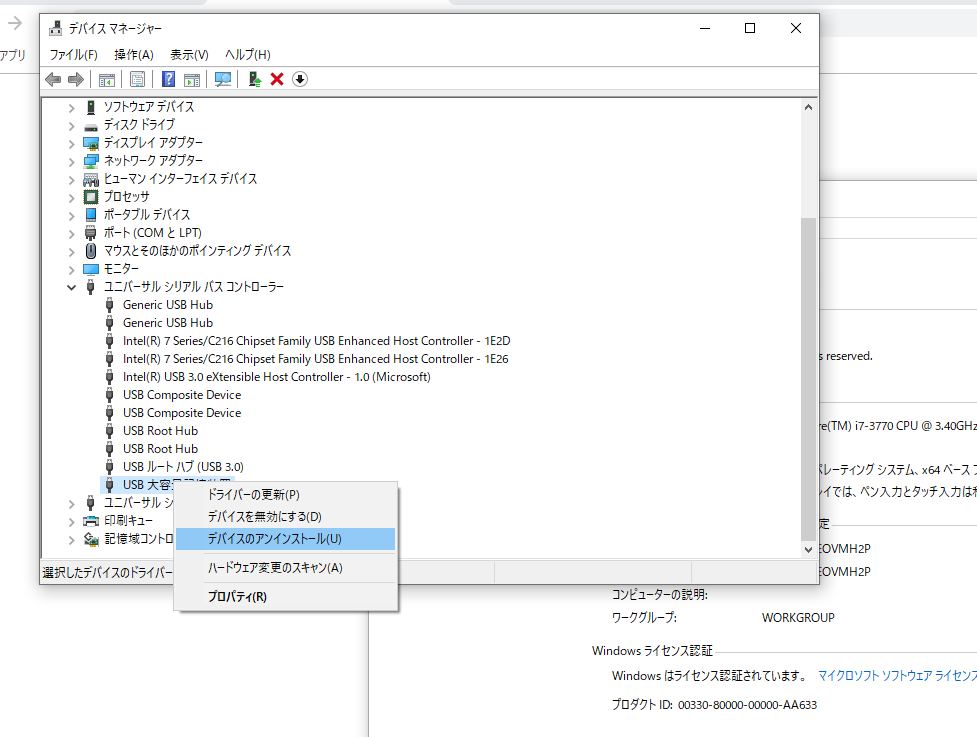The image size is (977, 737).
Task: Open Help via the blue question mark icon
Action: (x=167, y=79)
